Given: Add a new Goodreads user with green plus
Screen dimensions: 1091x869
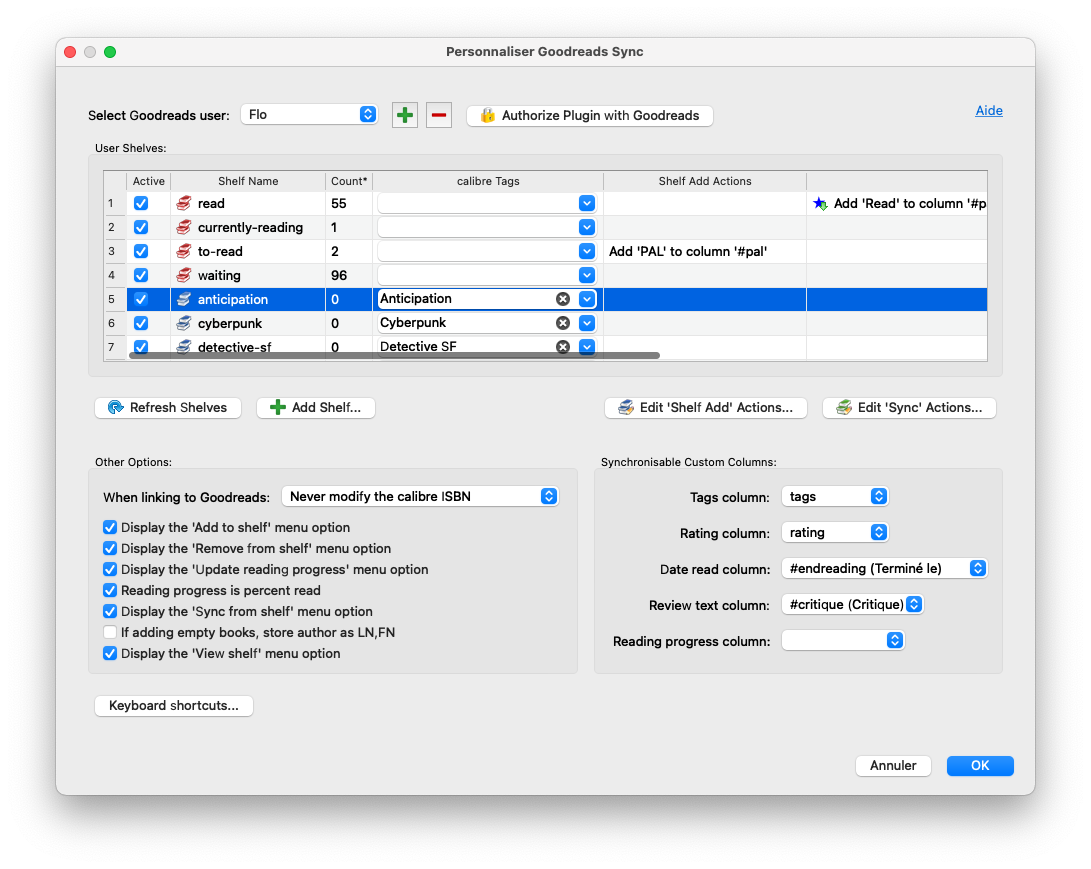Looking at the screenshot, I should point(404,115).
